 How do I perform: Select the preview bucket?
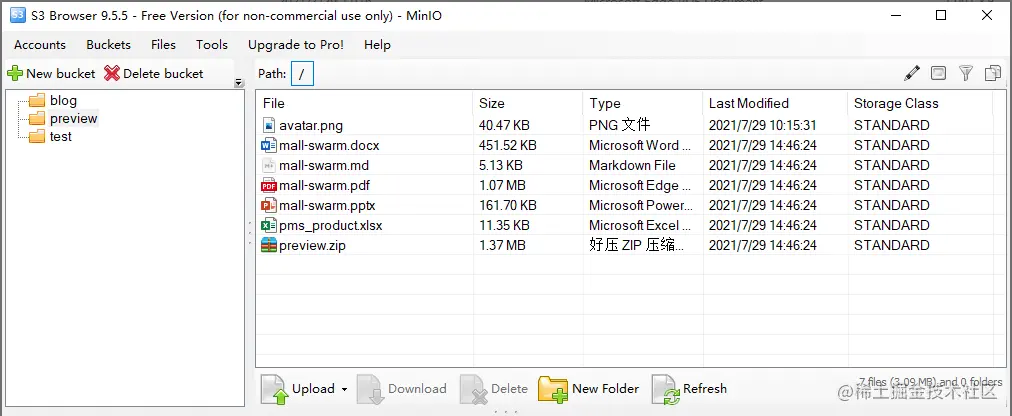pyautogui.click(x=74, y=119)
